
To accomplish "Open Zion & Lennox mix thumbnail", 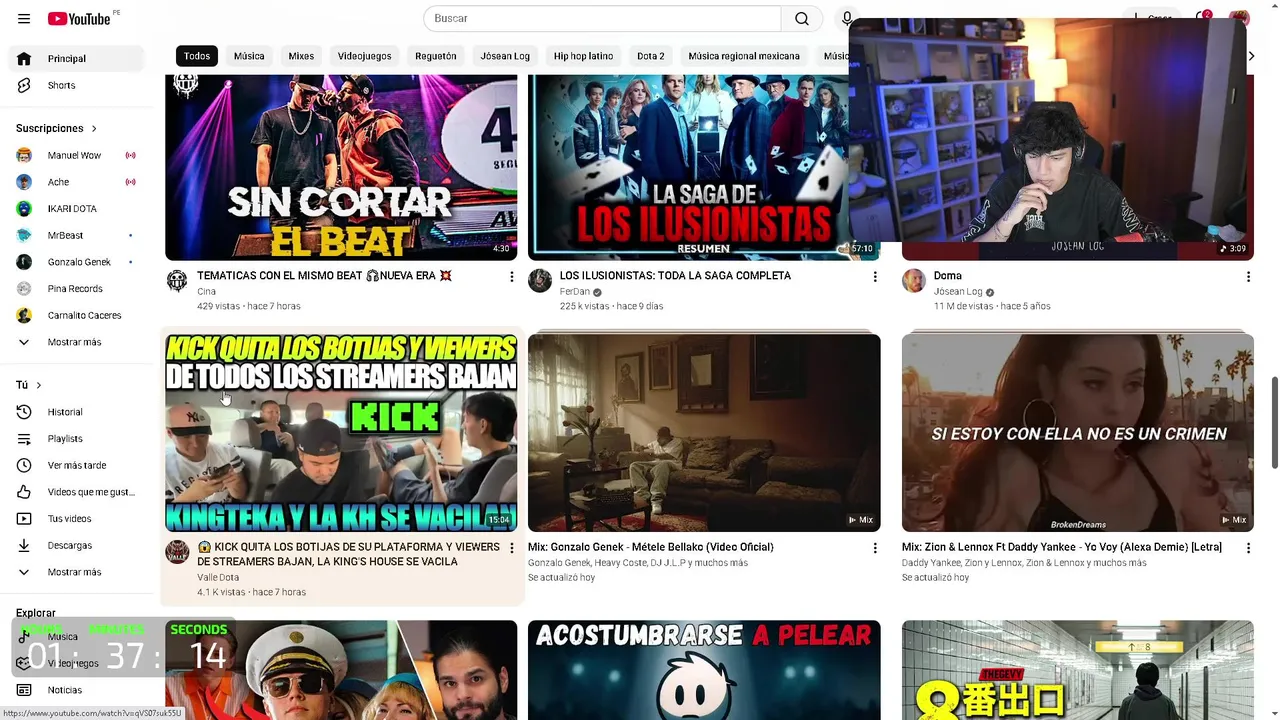I will pyautogui.click(x=1077, y=432).
